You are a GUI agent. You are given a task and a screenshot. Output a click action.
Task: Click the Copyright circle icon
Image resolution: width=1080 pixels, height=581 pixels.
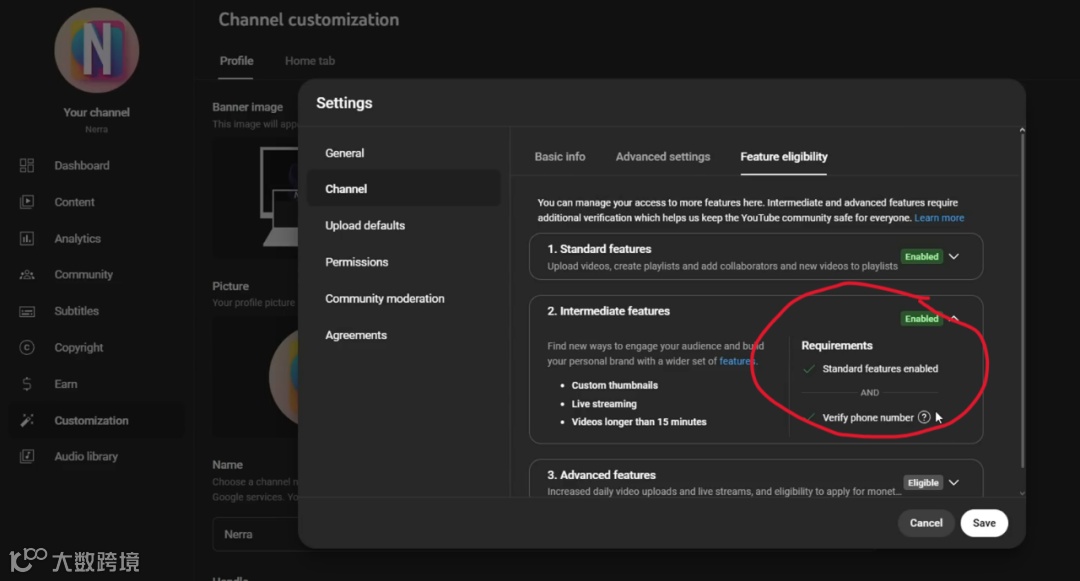coord(27,348)
